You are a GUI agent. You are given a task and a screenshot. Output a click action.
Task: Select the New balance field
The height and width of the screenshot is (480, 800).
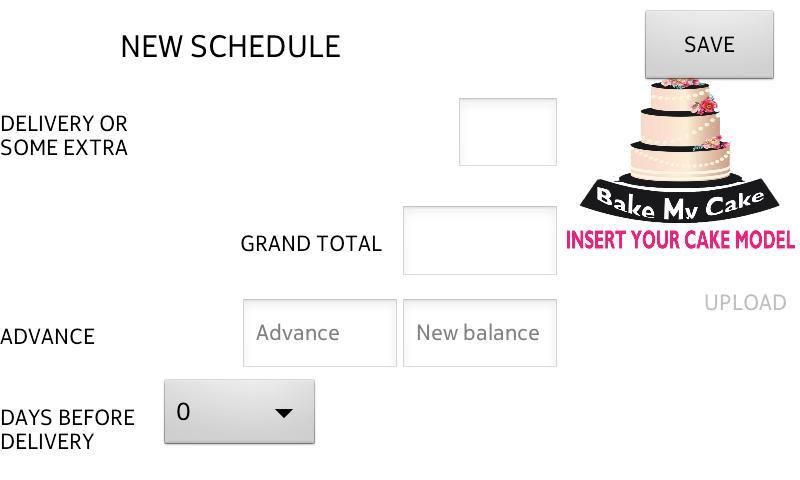pyautogui.click(x=480, y=333)
